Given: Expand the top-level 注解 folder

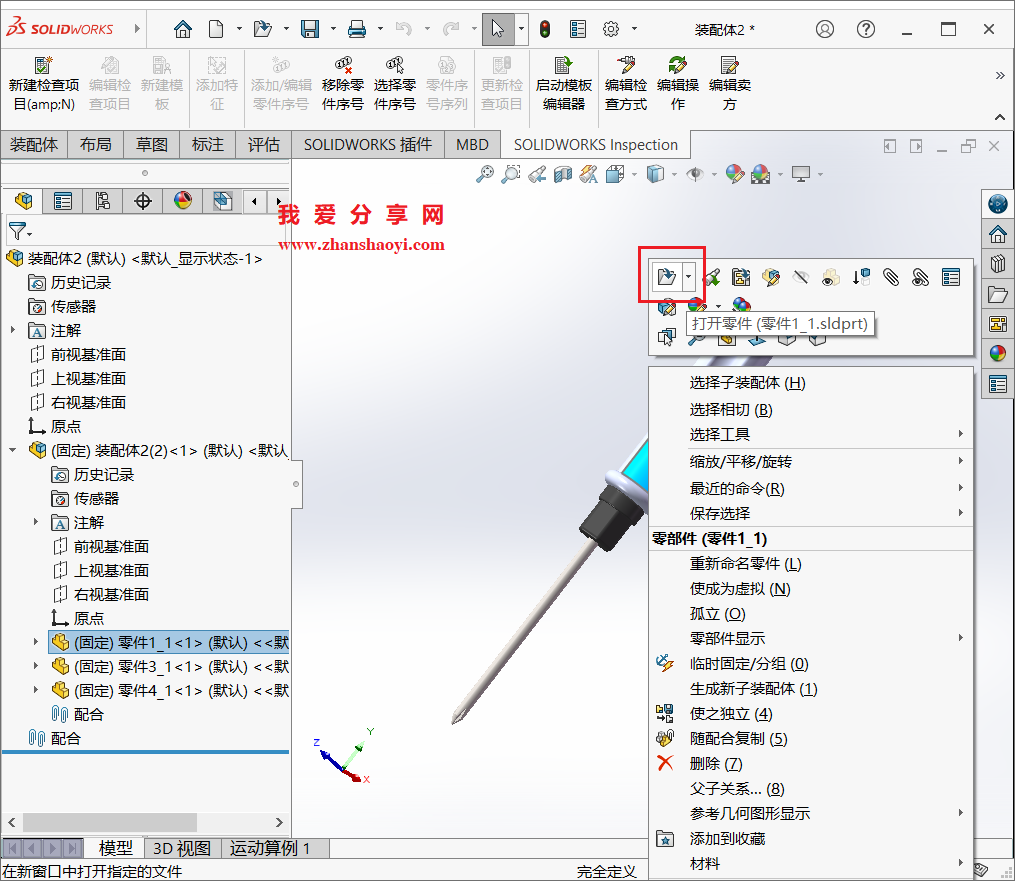Looking at the screenshot, I should click(x=12, y=330).
